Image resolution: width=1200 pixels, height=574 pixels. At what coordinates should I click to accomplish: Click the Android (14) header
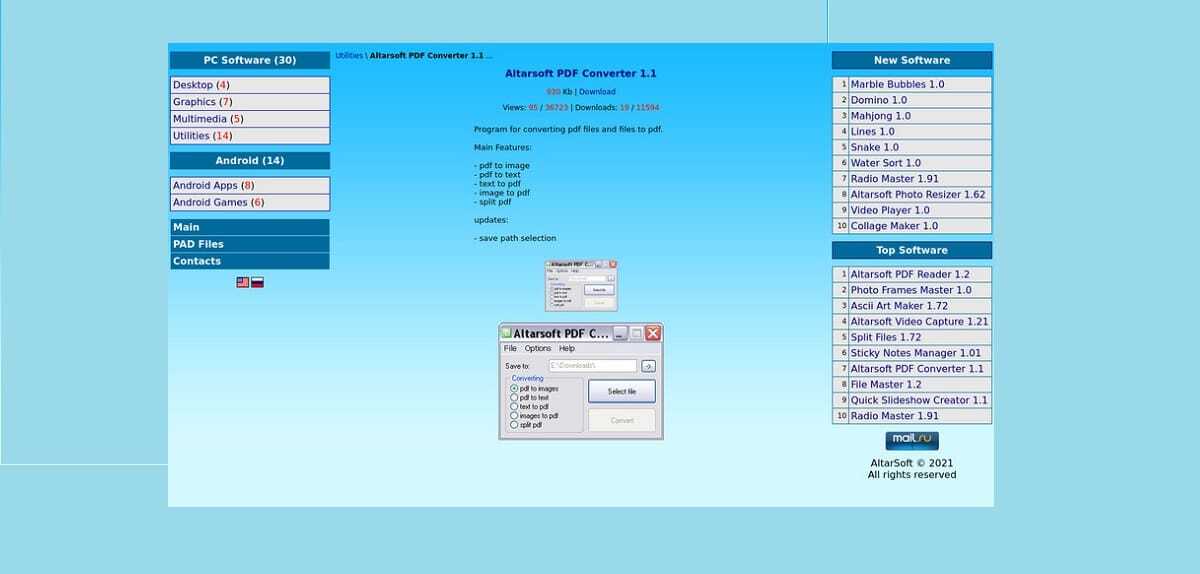click(x=250, y=160)
